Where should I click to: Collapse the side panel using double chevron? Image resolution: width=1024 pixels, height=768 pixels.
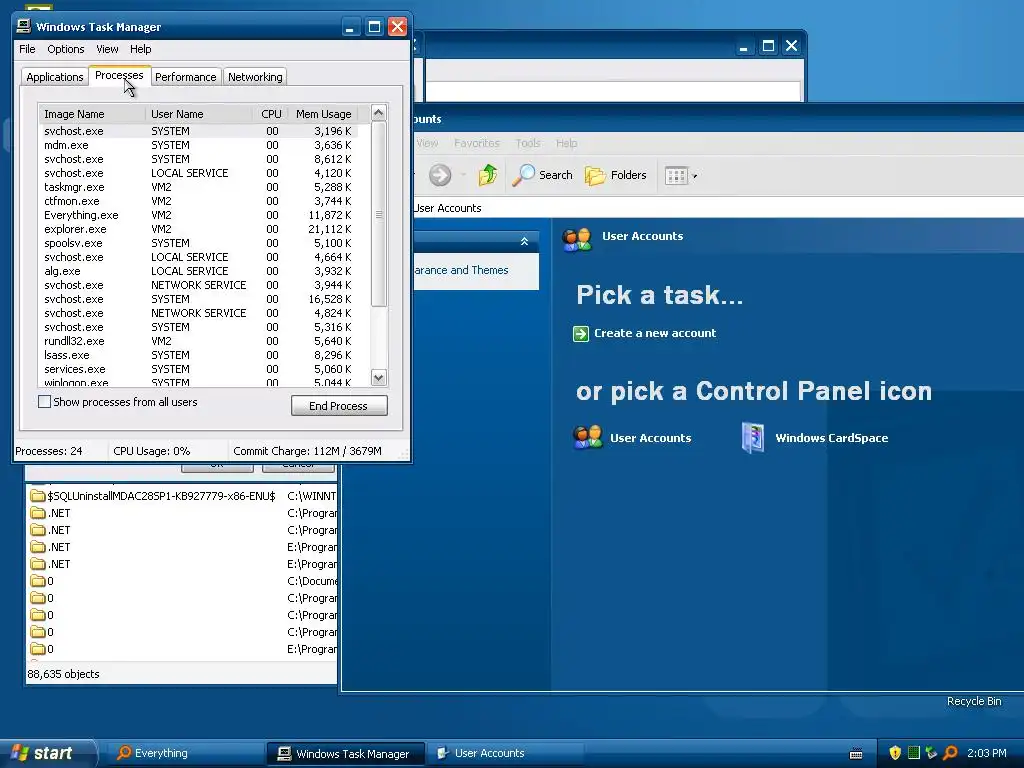(524, 242)
